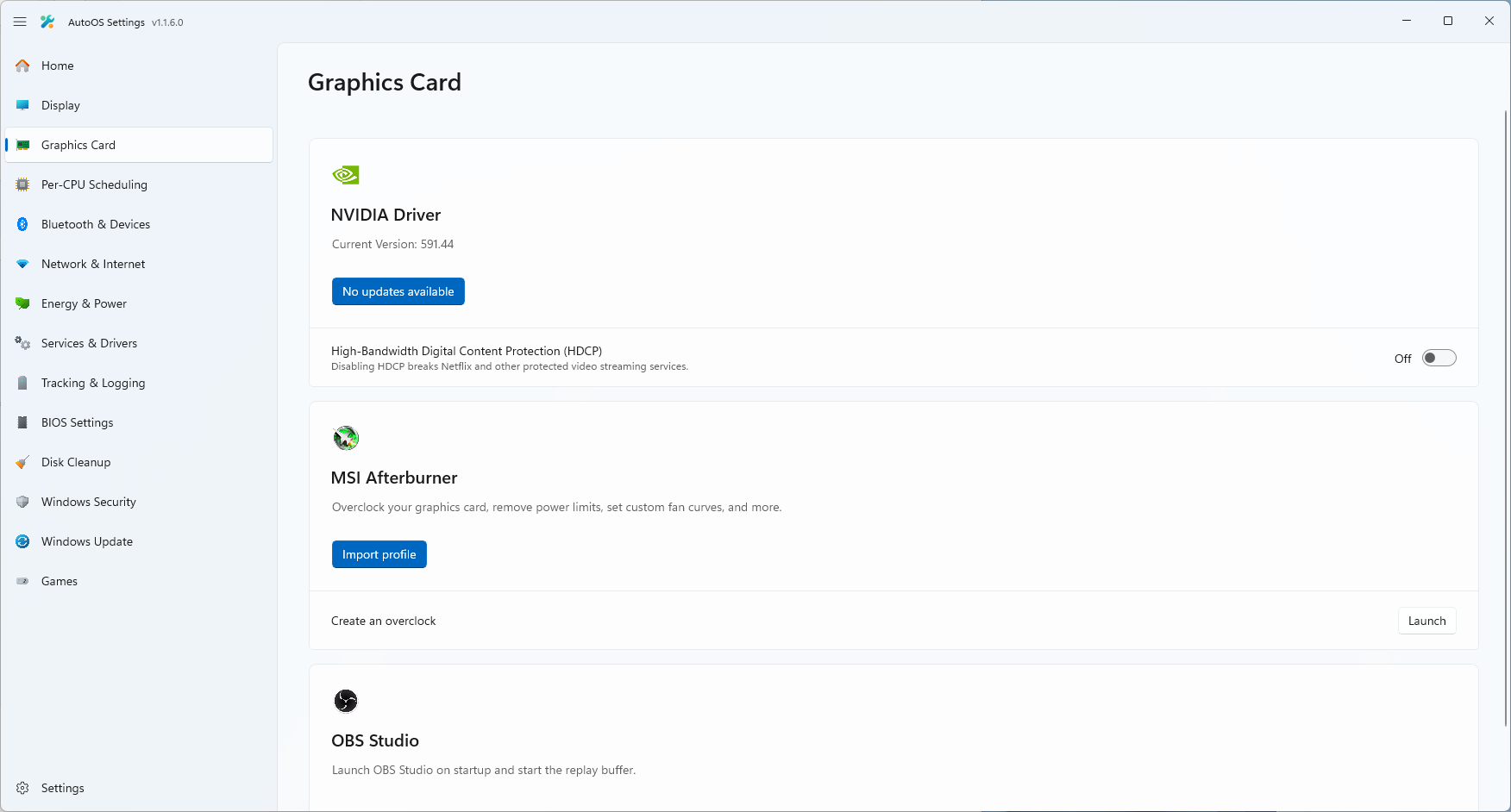This screenshot has width=1511, height=812.
Task: Go to the Home page
Action: (x=139, y=66)
